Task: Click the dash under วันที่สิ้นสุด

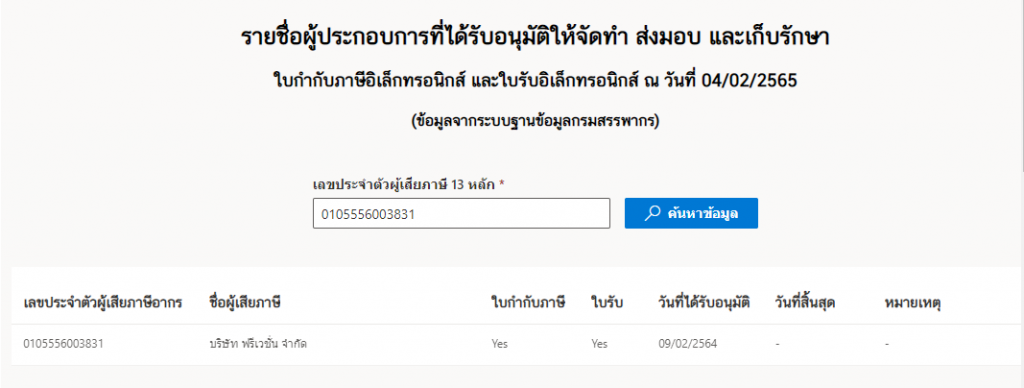Action: click(778, 344)
